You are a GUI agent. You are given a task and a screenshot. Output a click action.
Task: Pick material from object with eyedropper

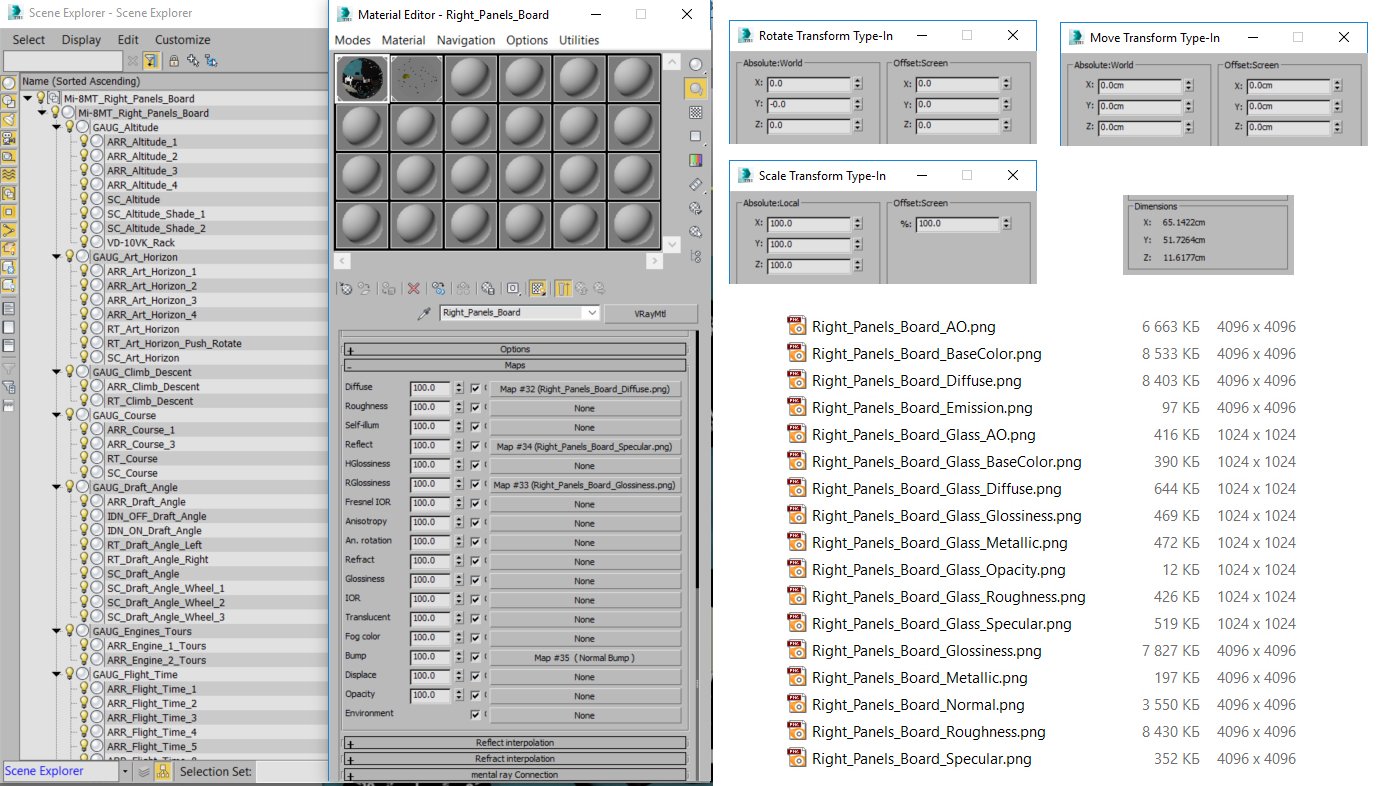pos(426,314)
